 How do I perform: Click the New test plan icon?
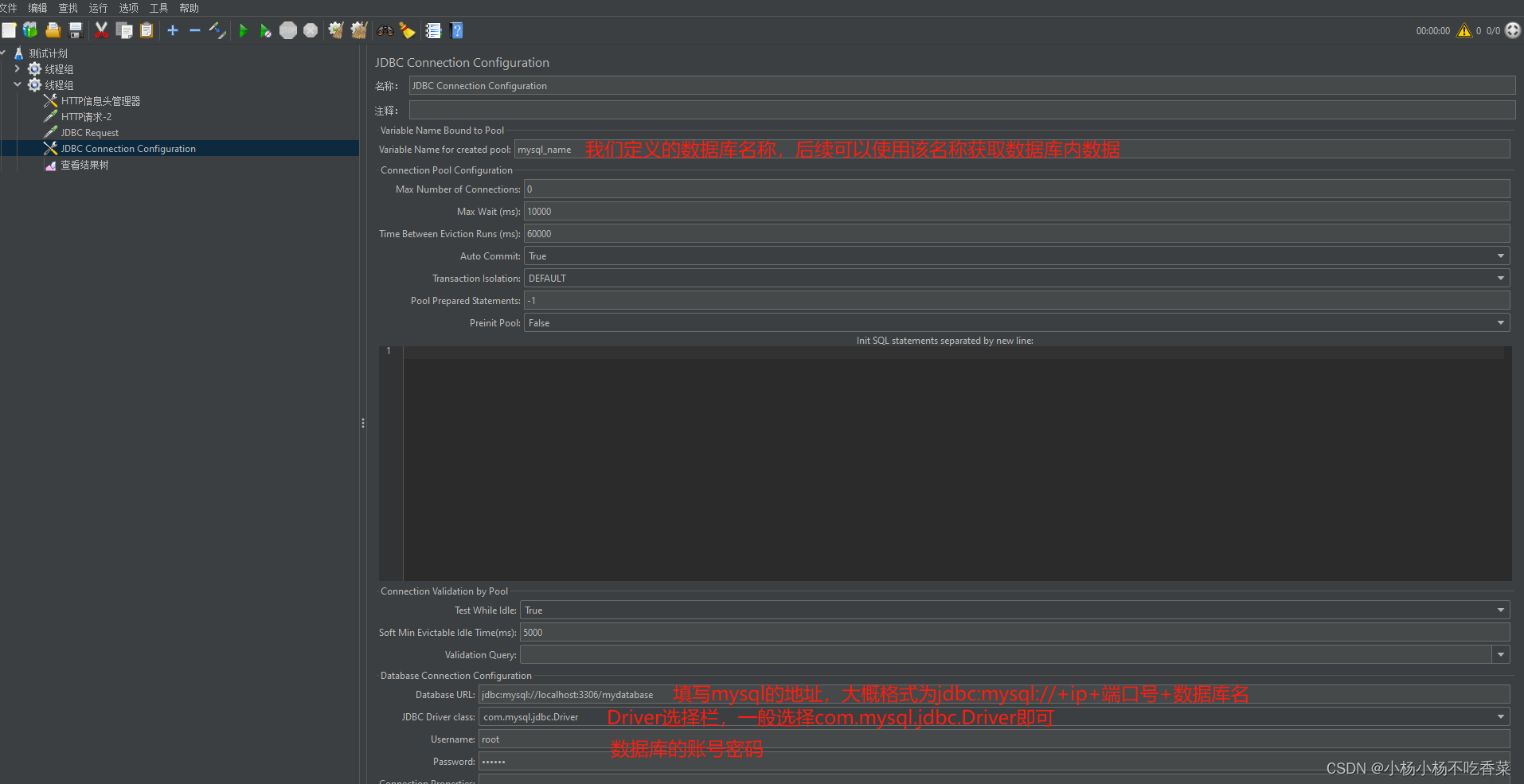pyautogui.click(x=9, y=30)
